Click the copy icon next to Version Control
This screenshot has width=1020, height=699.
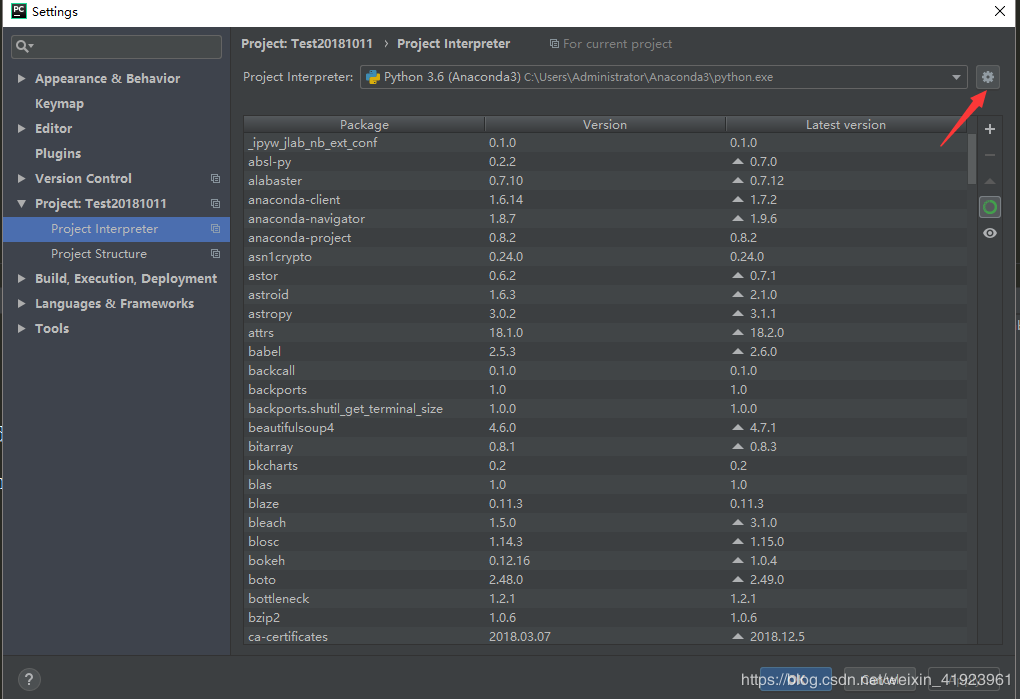tap(215, 179)
